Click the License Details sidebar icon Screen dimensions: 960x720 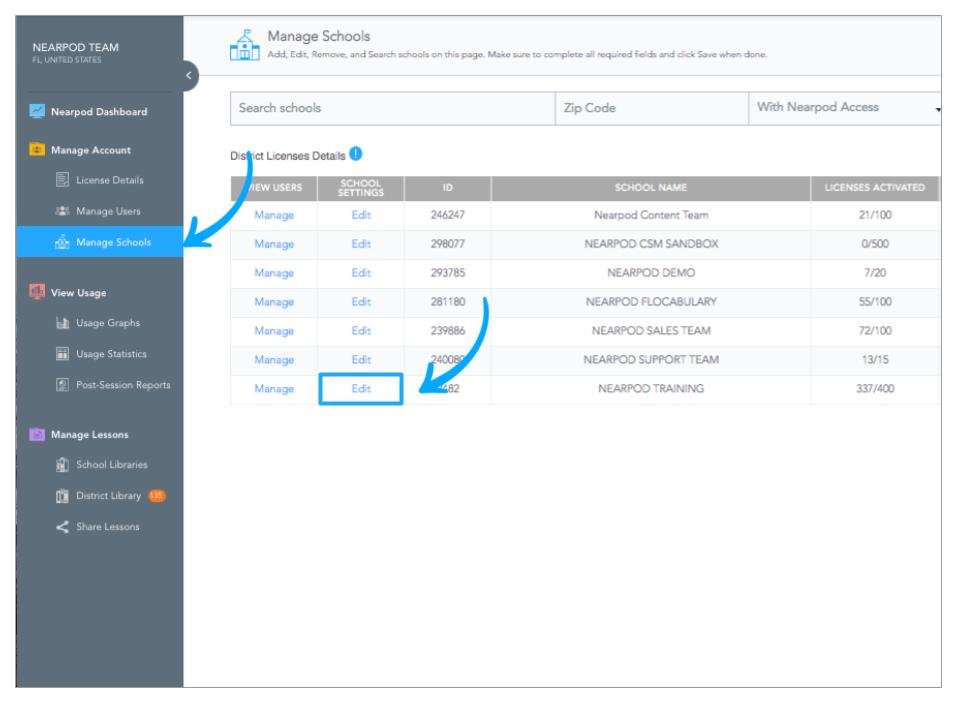60,180
